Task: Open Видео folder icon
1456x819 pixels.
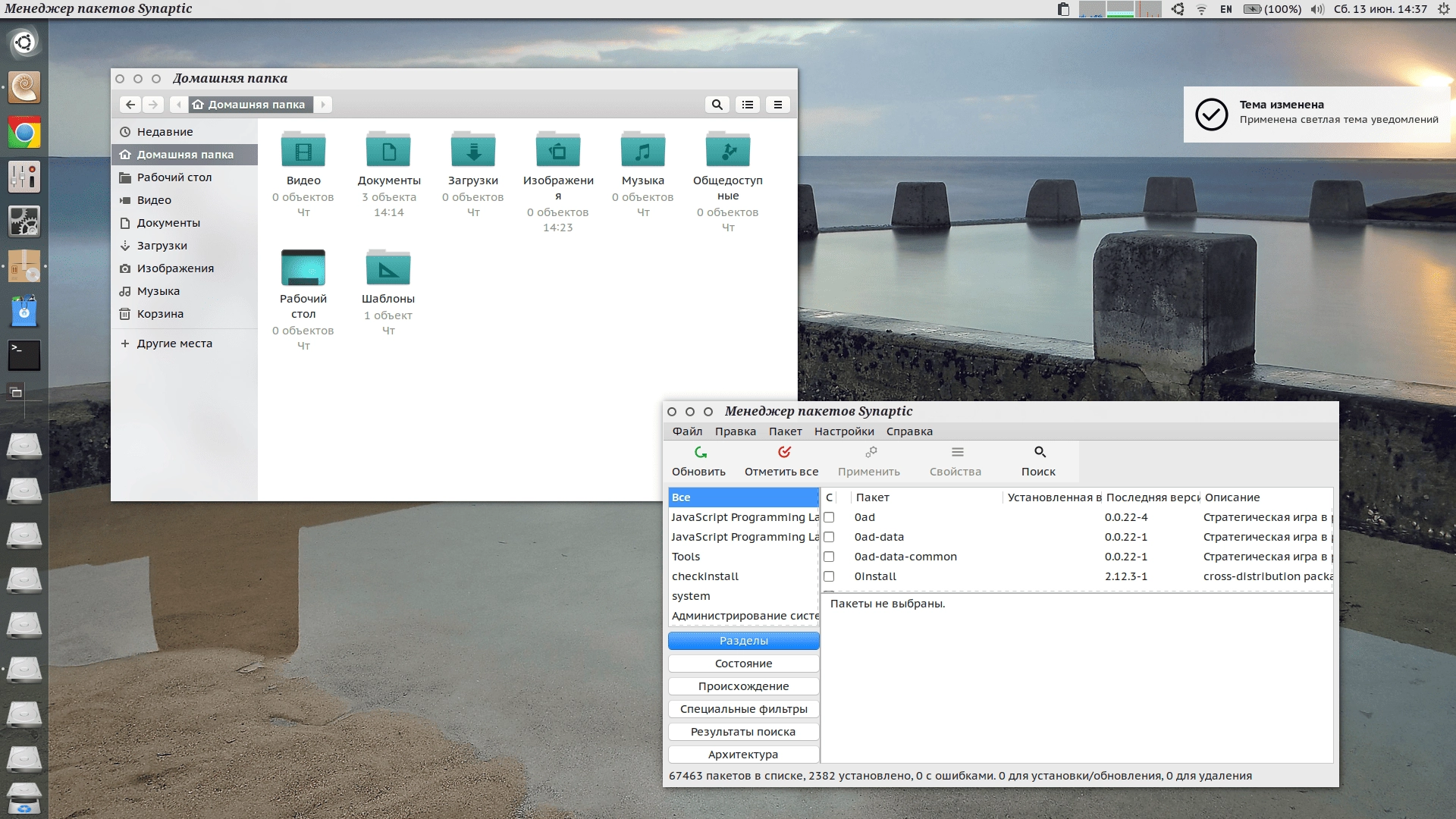Action: click(x=303, y=149)
